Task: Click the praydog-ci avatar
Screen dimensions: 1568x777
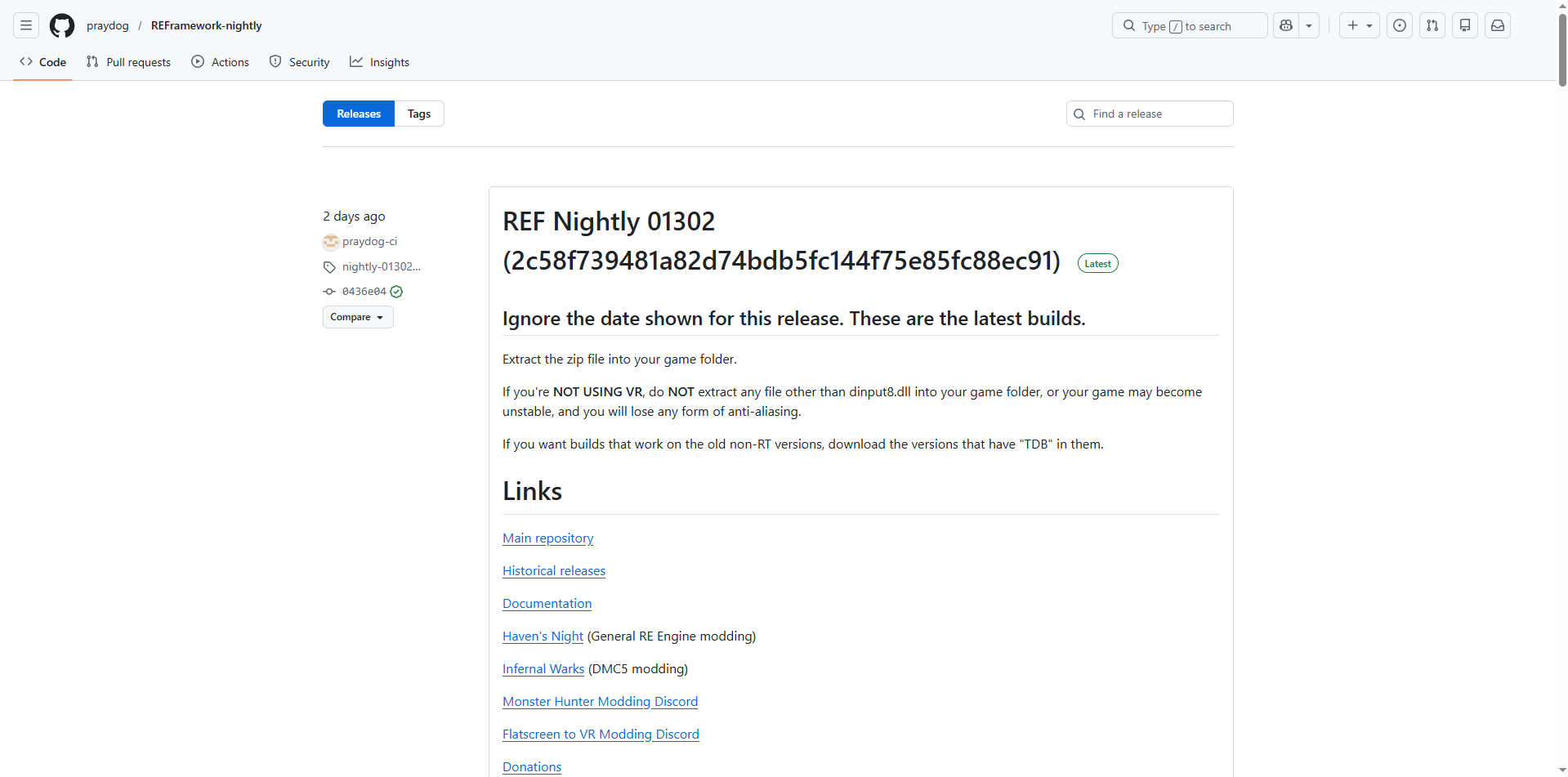Action: pos(331,242)
